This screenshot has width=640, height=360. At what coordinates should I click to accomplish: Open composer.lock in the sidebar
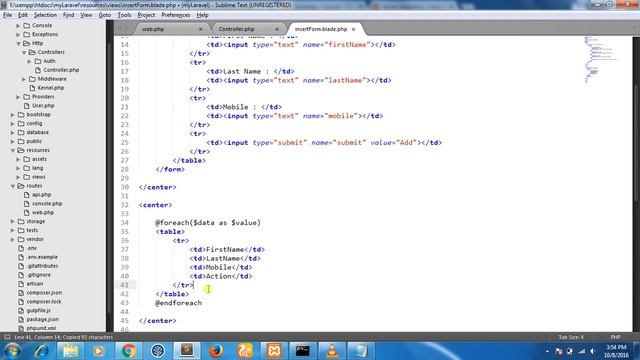(x=44, y=302)
